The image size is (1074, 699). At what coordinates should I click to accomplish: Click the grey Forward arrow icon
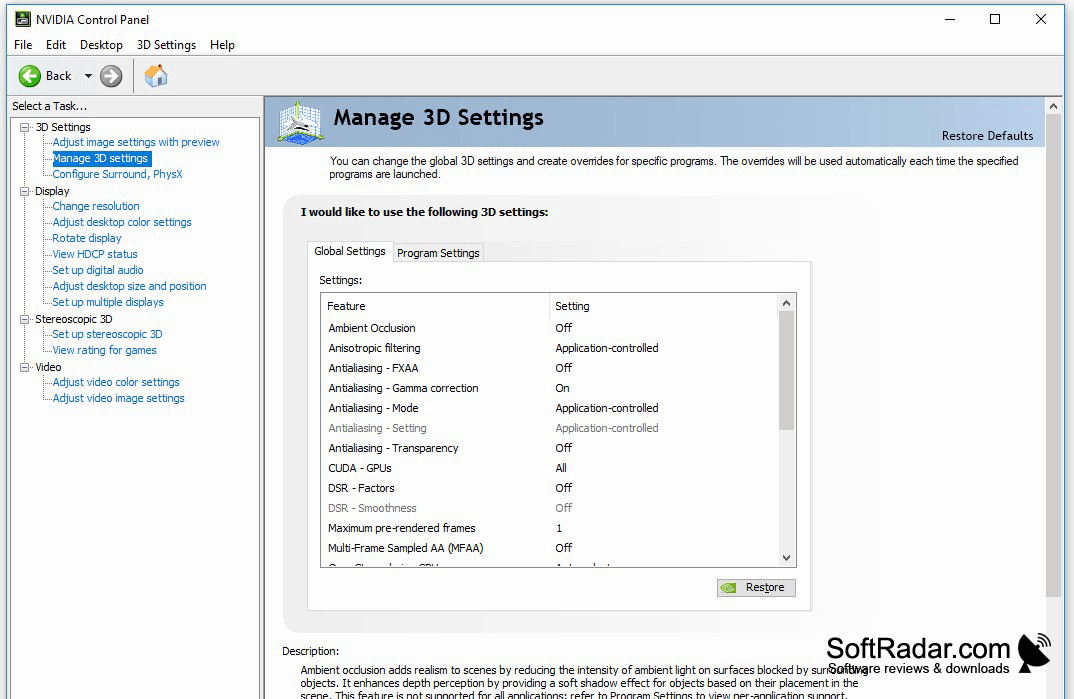coord(111,76)
